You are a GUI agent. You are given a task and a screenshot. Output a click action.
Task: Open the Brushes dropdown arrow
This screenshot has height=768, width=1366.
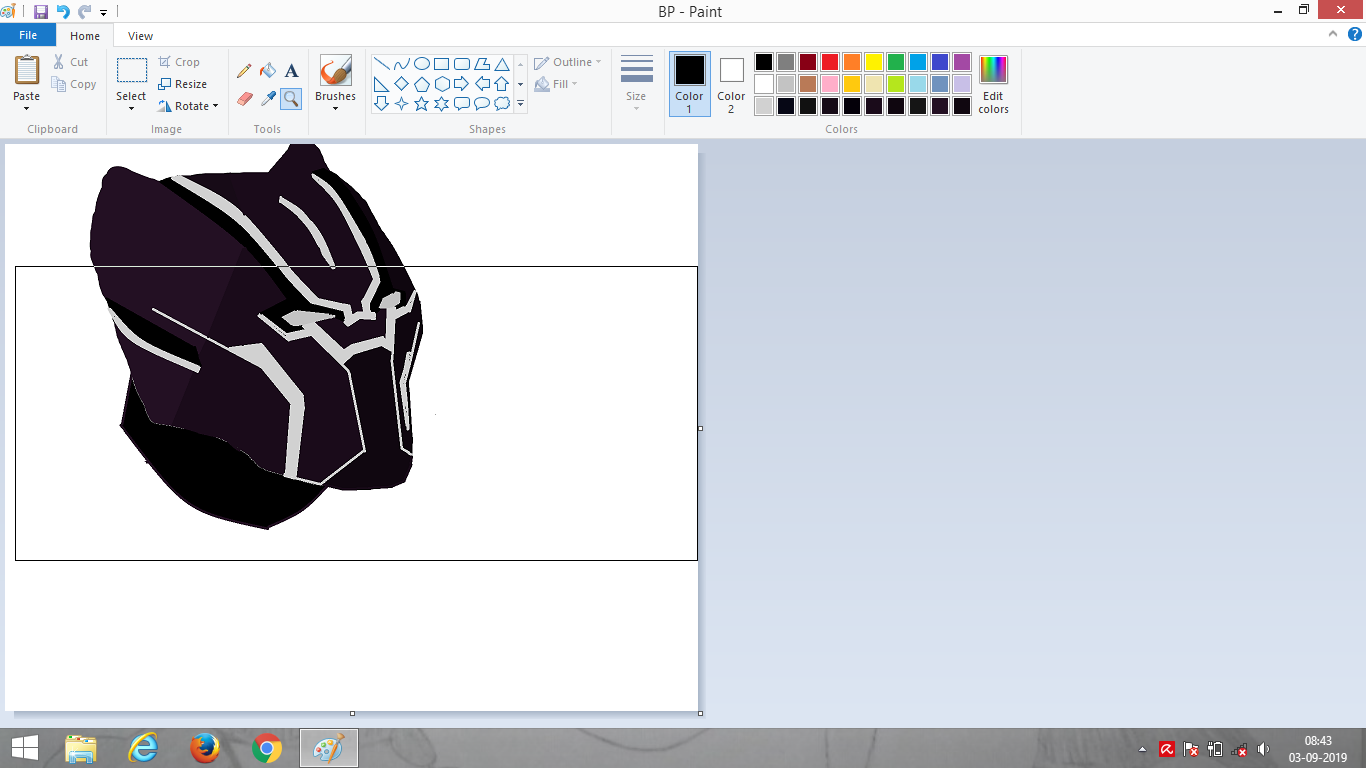pyautogui.click(x=335, y=108)
